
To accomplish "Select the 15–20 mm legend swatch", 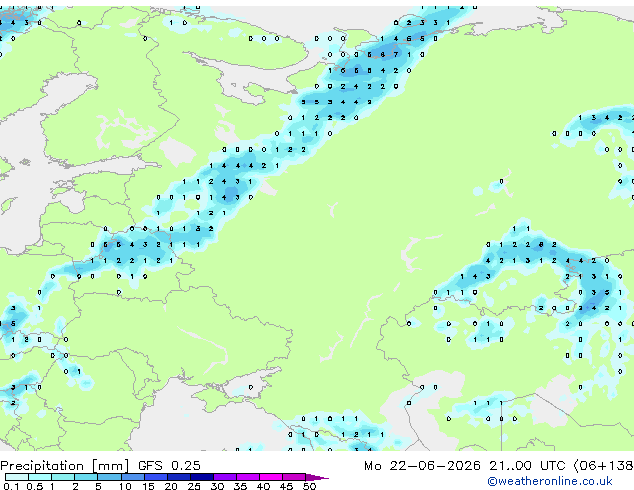I will [155, 477].
